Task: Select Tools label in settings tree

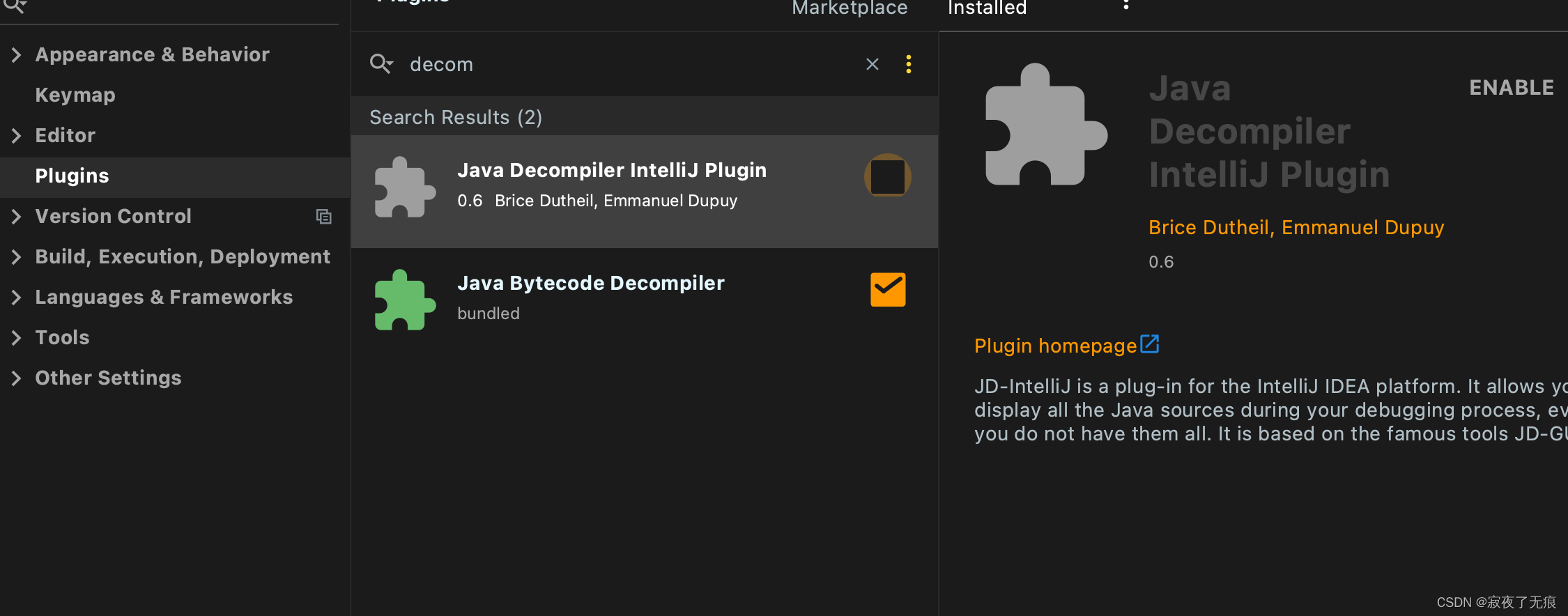Action: pos(62,337)
